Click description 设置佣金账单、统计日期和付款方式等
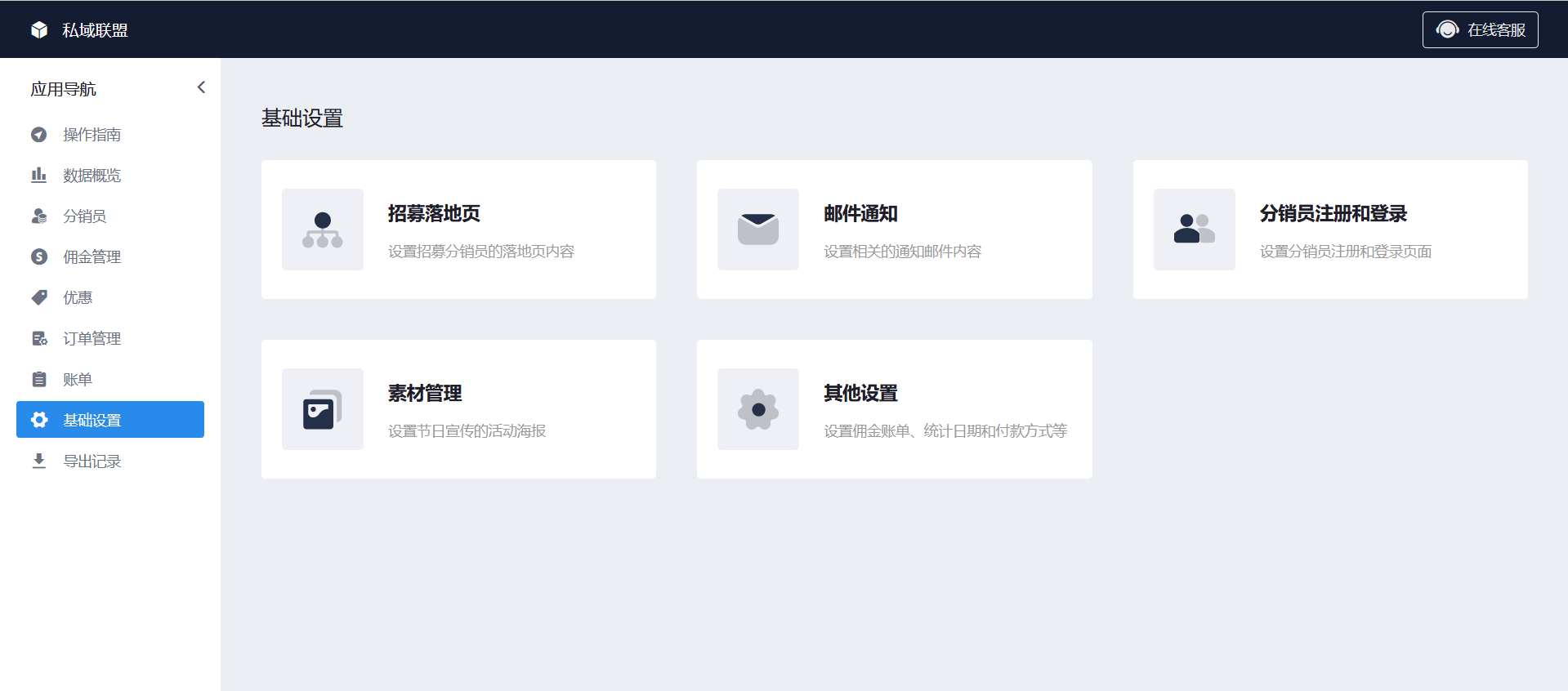This screenshot has width=1568, height=691. point(945,431)
